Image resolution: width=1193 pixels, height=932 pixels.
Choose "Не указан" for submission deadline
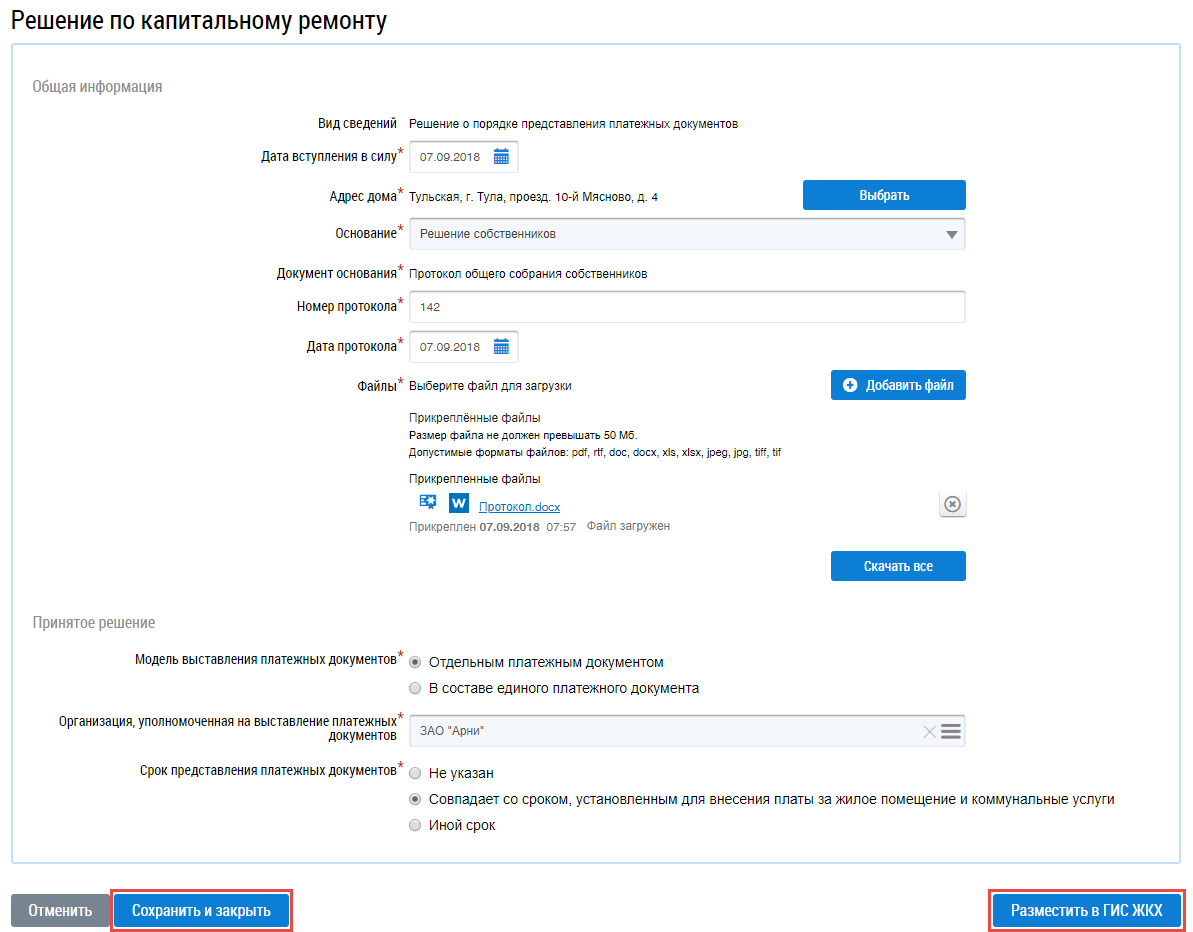(415, 773)
